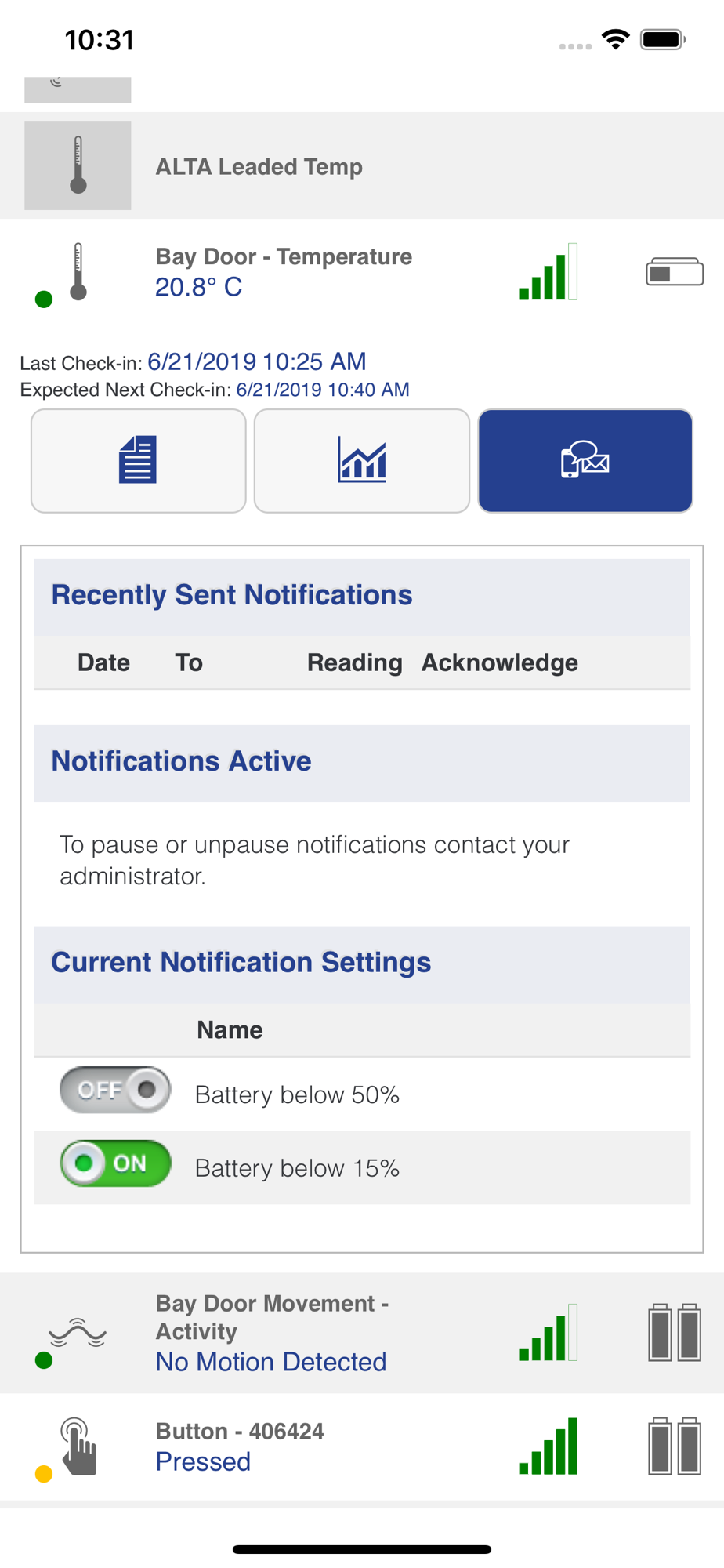Open the sensor history document tab

138,461
